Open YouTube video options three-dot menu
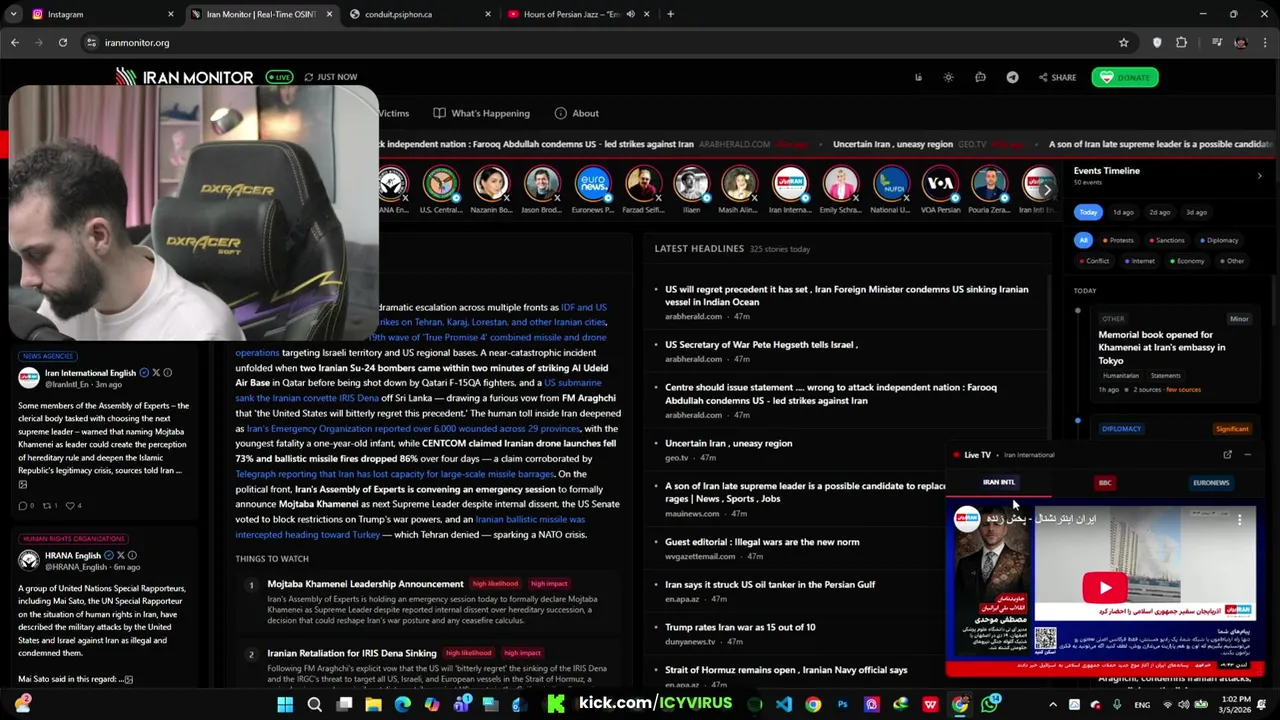 click(1239, 519)
